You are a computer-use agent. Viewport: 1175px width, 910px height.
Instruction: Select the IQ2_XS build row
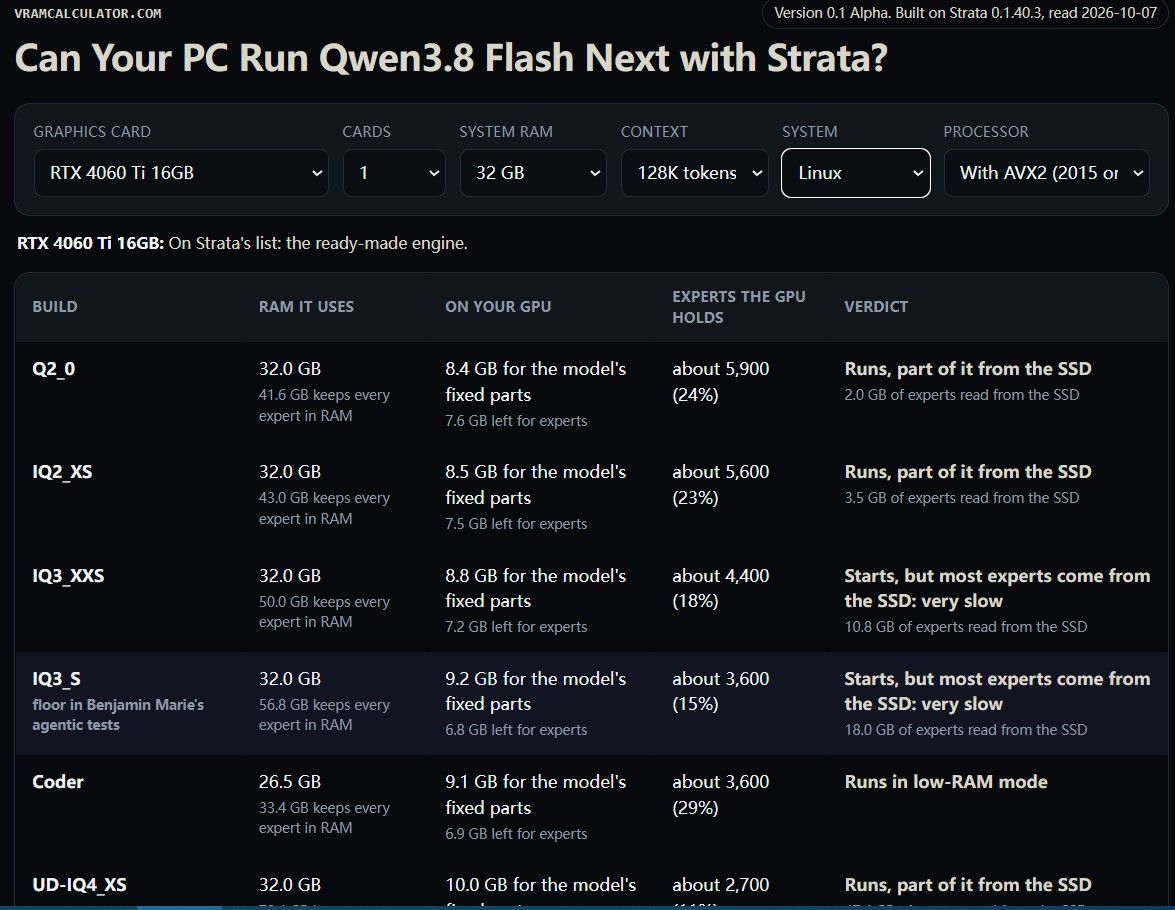click(591, 497)
